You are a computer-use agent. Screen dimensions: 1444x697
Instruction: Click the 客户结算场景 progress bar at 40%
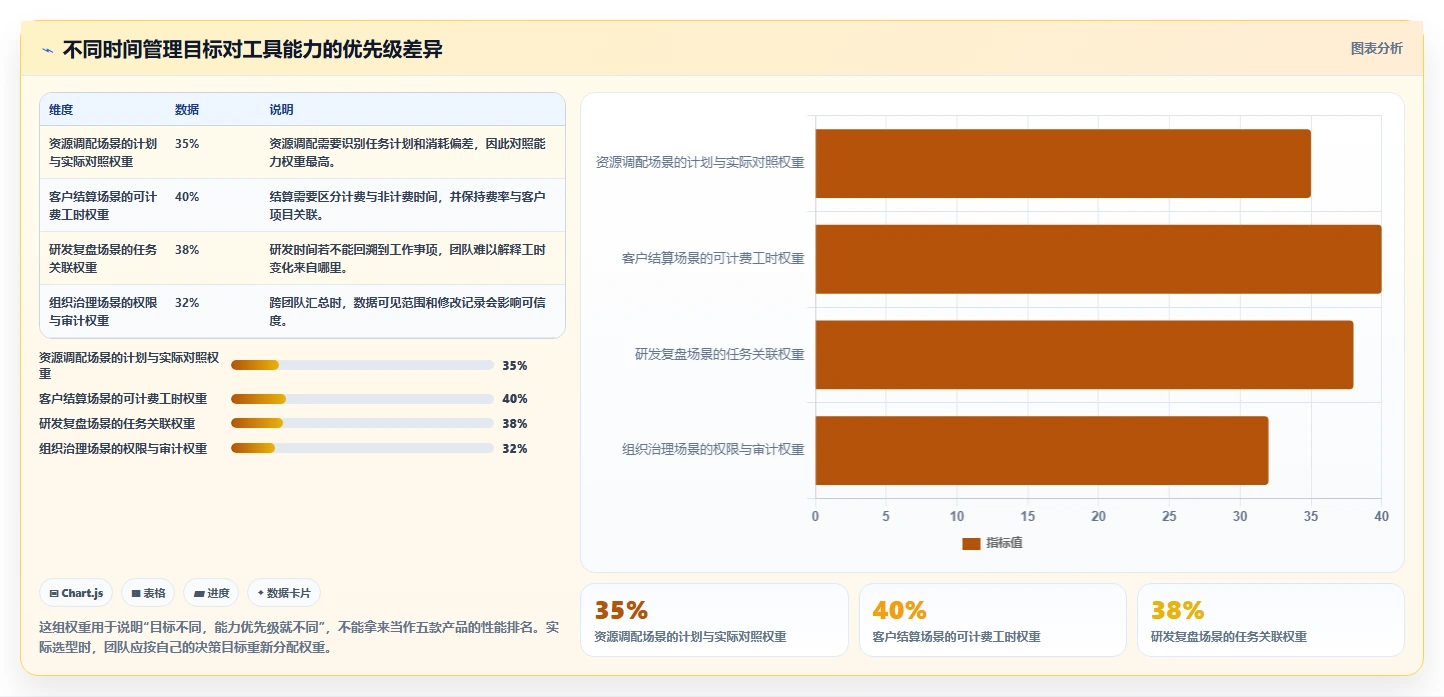pyautogui.click(x=362, y=398)
